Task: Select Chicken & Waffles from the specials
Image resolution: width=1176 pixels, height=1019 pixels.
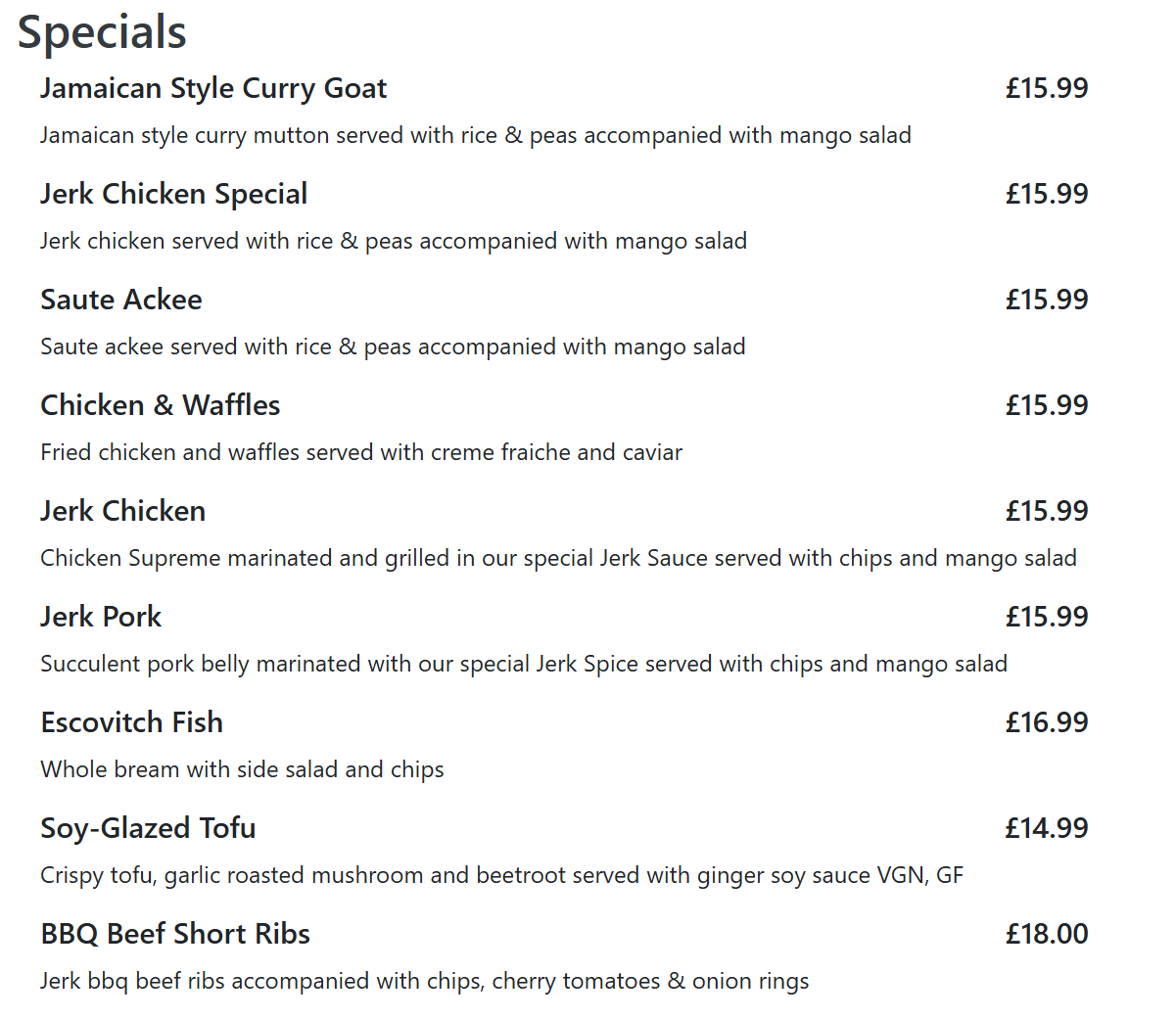Action: tap(161, 405)
